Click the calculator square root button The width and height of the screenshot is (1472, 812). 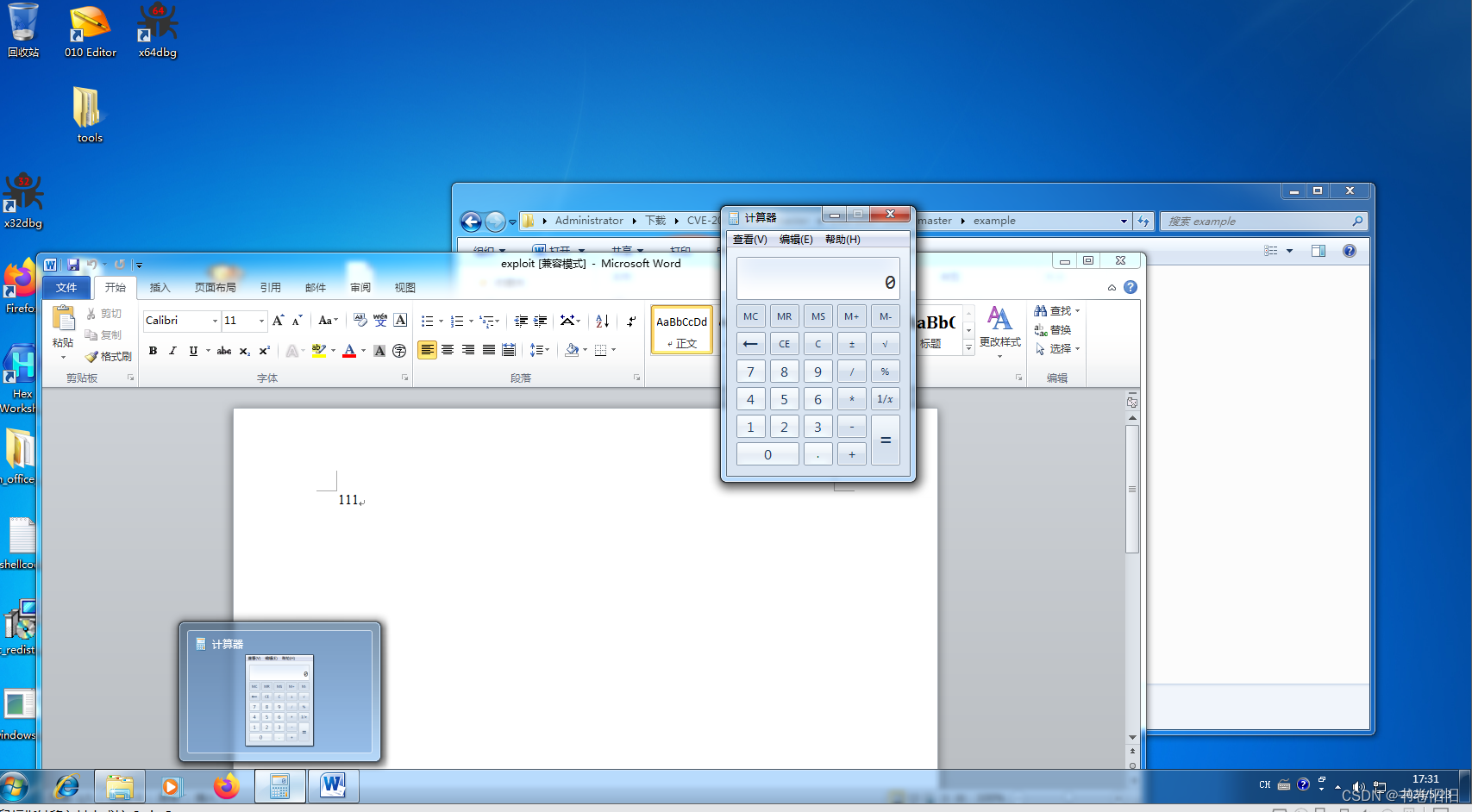(x=885, y=344)
